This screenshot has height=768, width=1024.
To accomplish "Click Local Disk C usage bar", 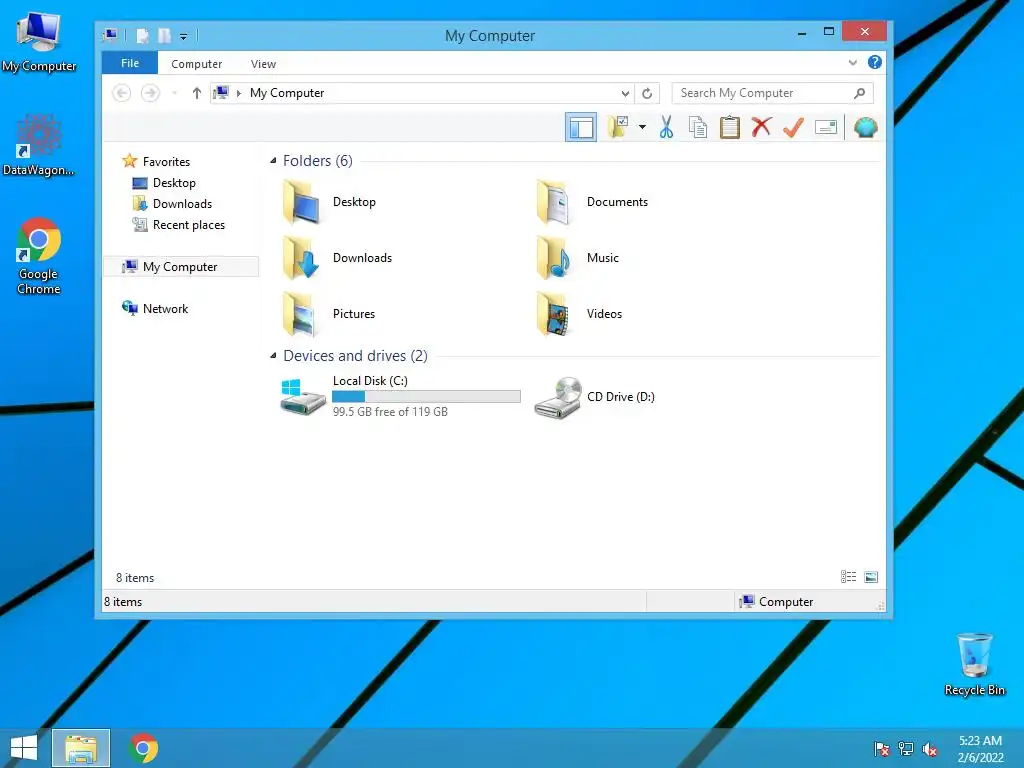I will click(426, 396).
